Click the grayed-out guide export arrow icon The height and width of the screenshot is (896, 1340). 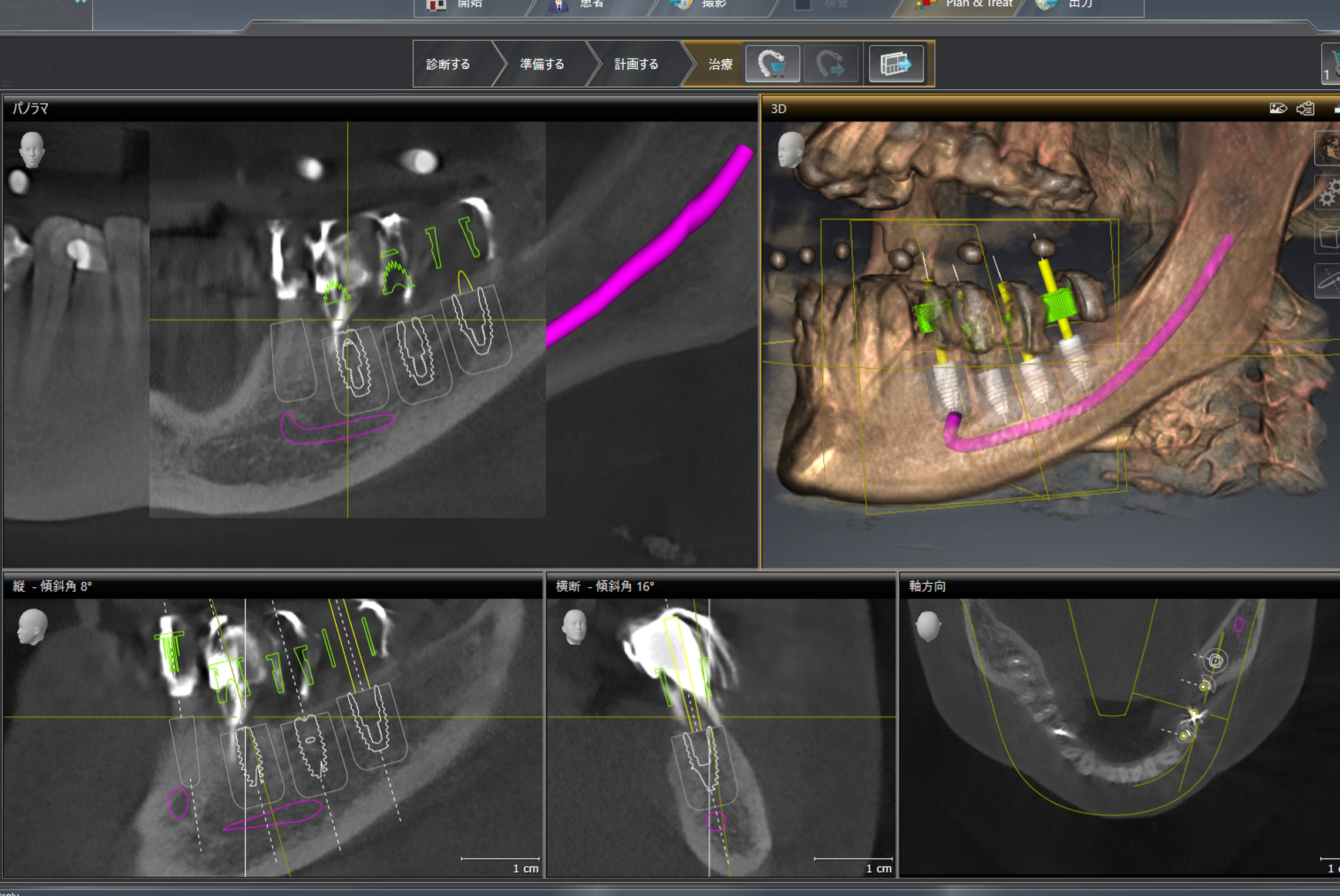[x=830, y=64]
